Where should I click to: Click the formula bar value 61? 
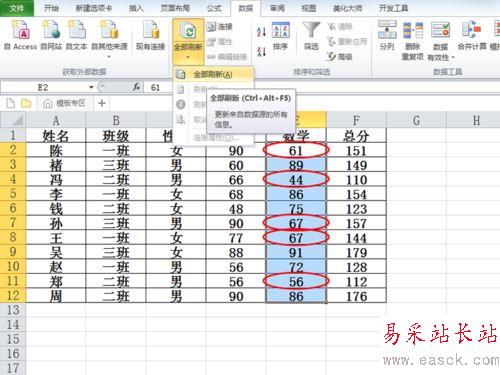click(155, 88)
